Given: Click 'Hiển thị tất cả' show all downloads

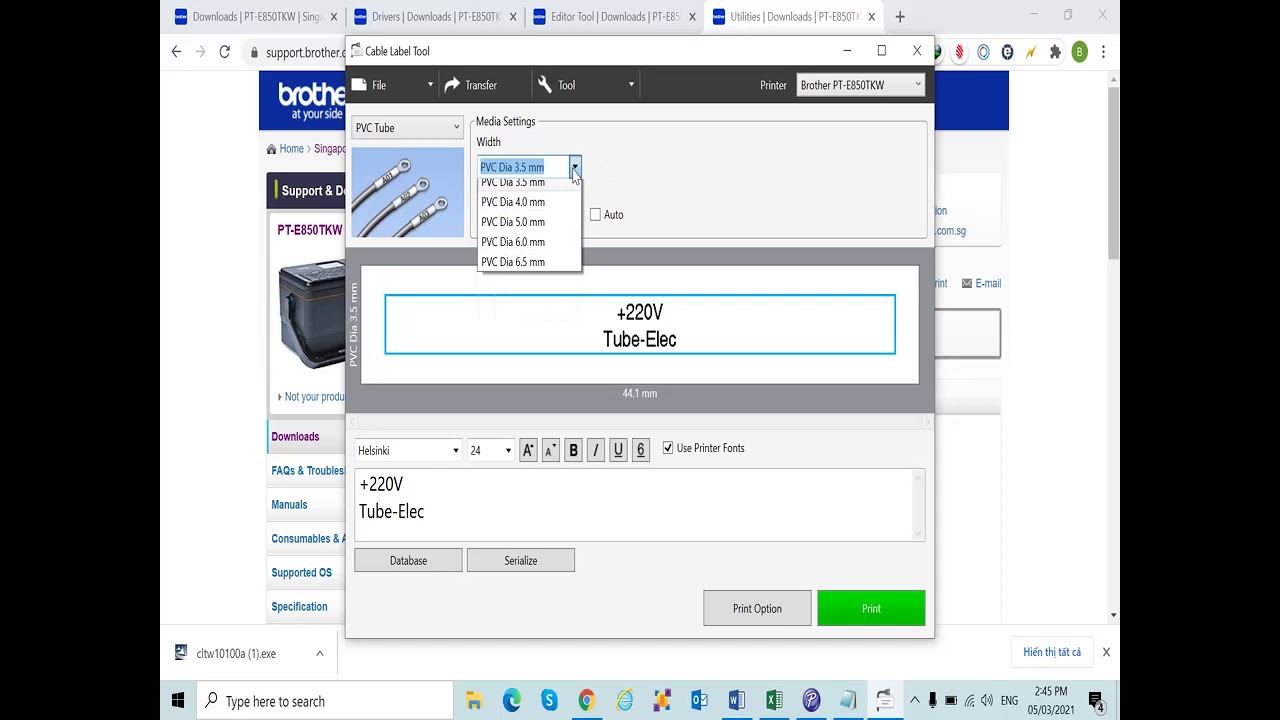Looking at the screenshot, I should [1052, 652].
